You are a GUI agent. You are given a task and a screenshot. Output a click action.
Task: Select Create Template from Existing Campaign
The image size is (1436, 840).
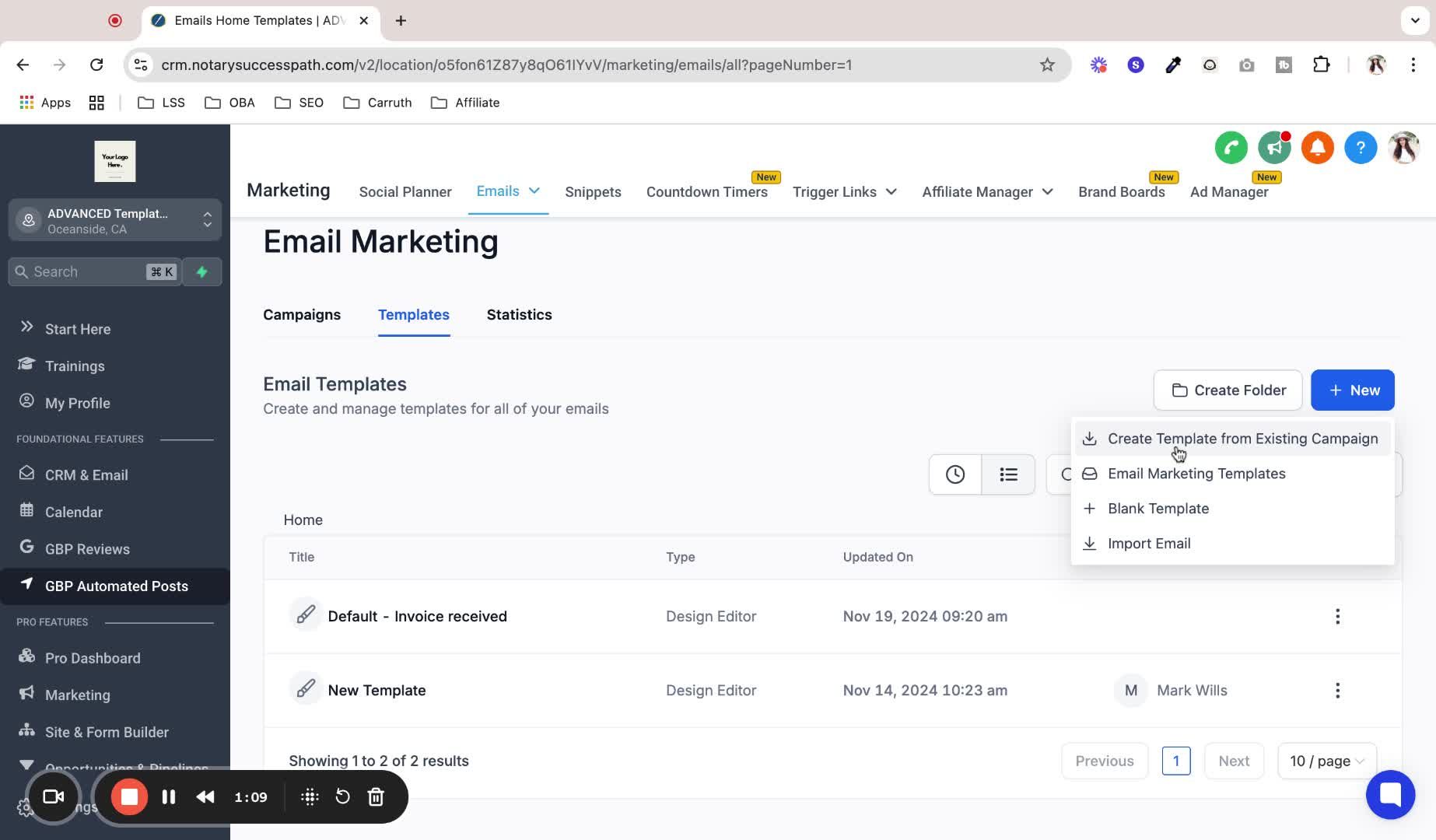click(x=1232, y=439)
